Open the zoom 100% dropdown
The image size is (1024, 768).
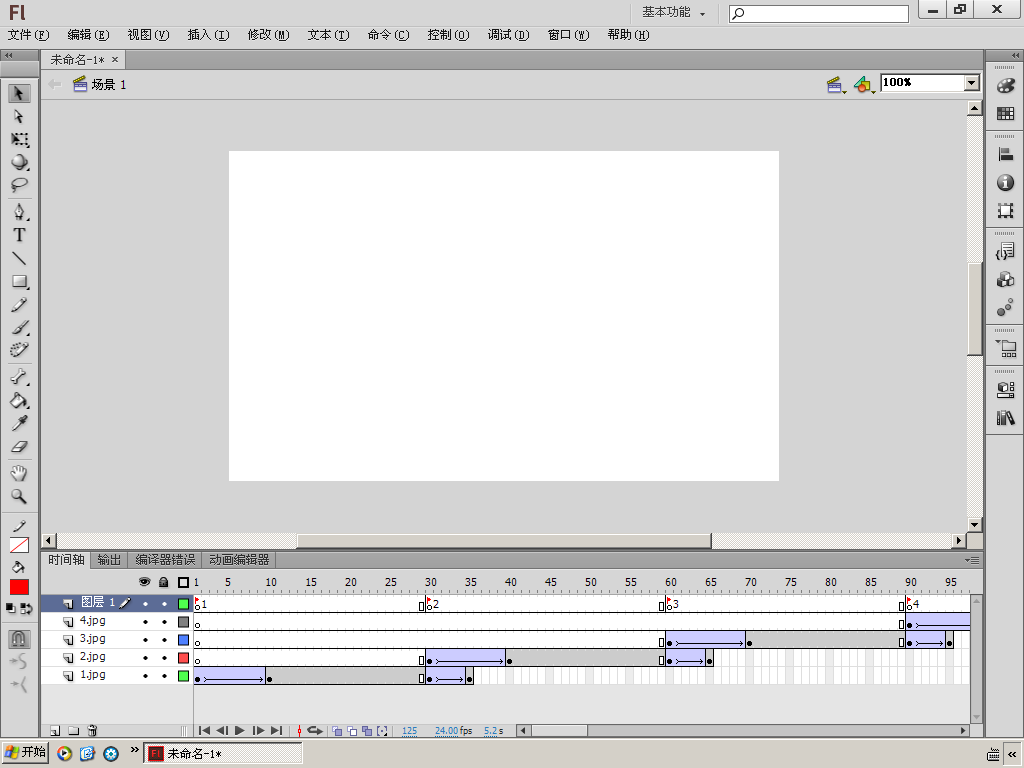(x=971, y=82)
